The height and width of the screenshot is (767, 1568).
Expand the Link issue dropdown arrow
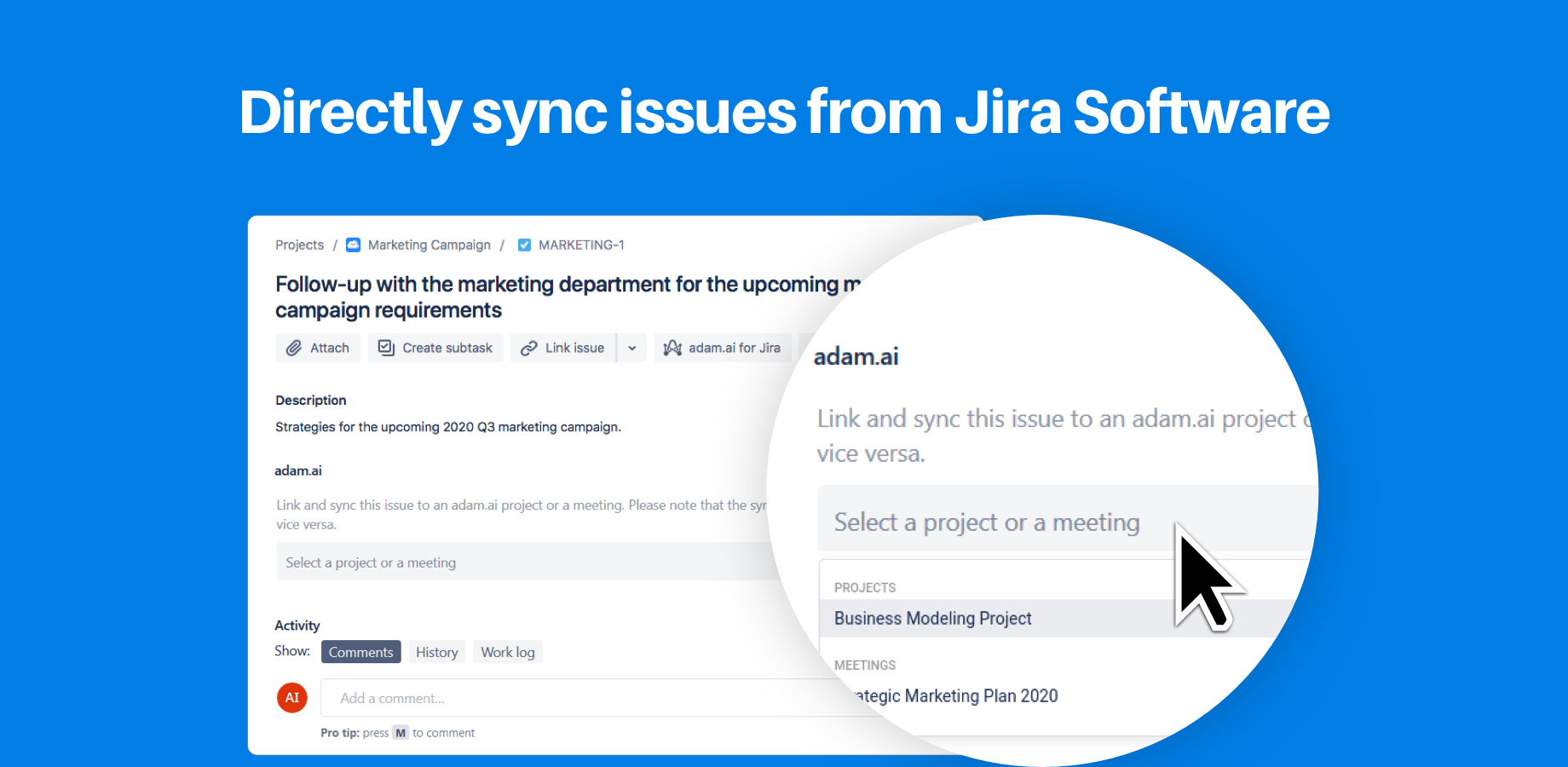[631, 348]
